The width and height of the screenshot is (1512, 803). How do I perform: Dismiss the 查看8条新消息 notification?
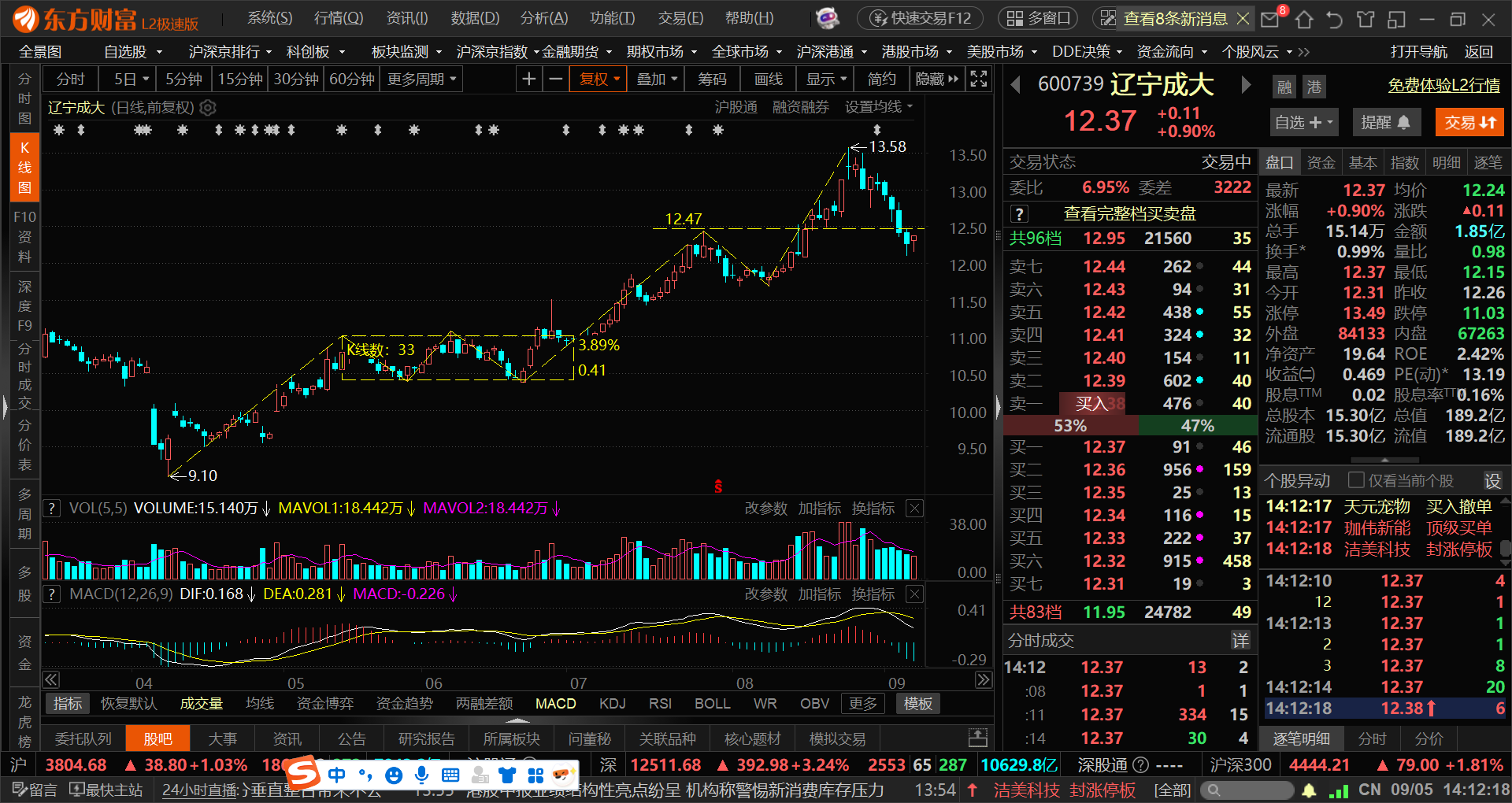pos(1243,18)
